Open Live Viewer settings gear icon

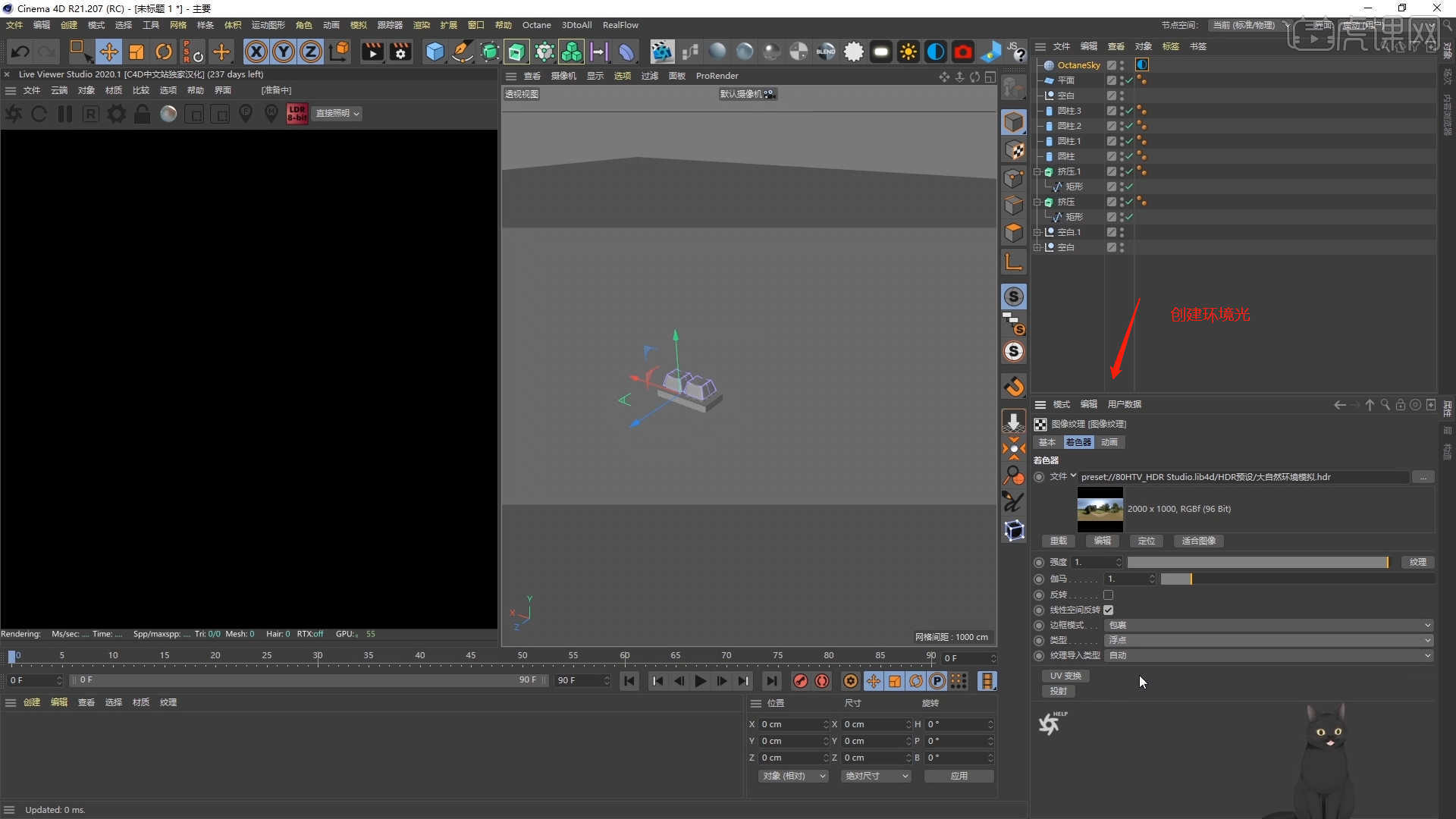click(117, 114)
